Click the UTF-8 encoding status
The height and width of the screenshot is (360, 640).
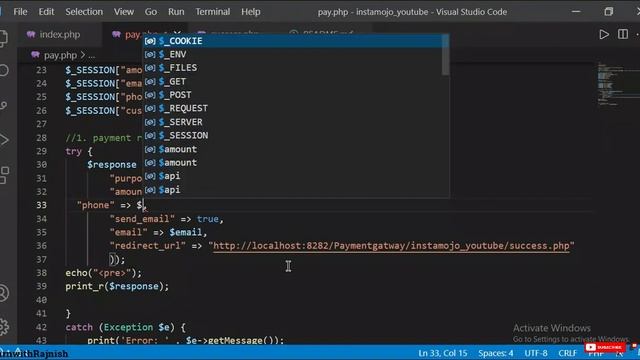[x=536, y=353]
